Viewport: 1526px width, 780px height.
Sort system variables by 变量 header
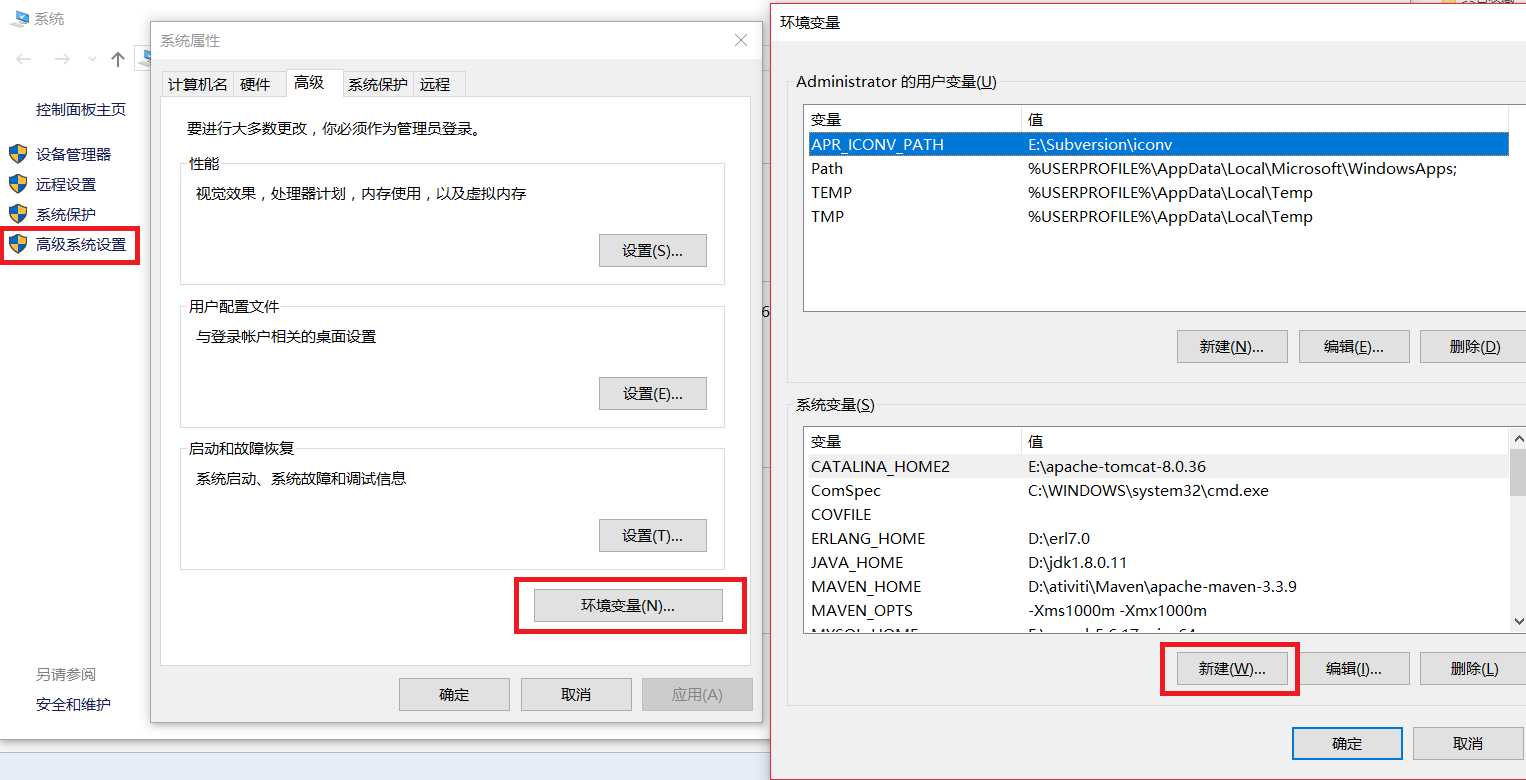click(913, 442)
